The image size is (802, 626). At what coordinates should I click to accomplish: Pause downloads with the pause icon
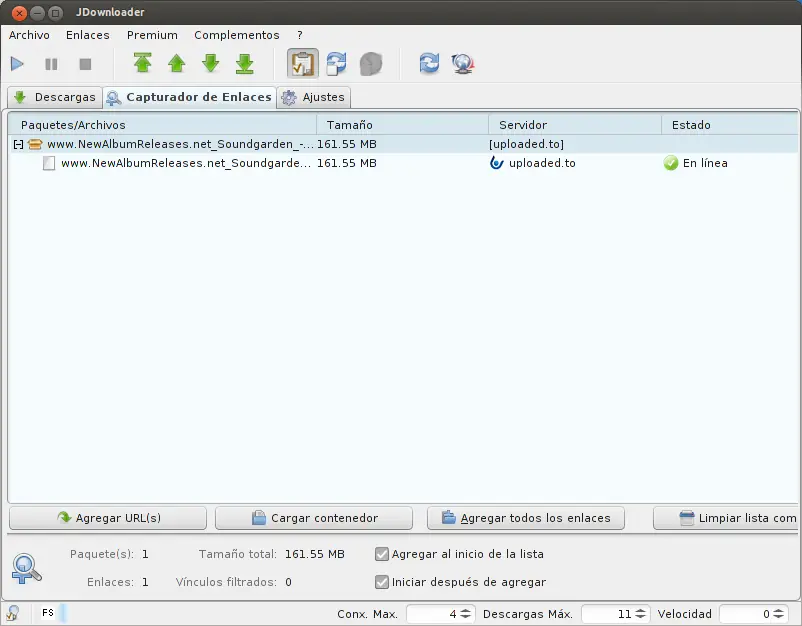(x=51, y=64)
